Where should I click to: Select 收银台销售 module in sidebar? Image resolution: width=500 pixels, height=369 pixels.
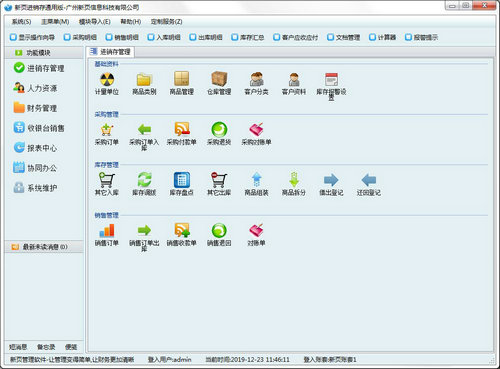pyautogui.click(x=39, y=128)
